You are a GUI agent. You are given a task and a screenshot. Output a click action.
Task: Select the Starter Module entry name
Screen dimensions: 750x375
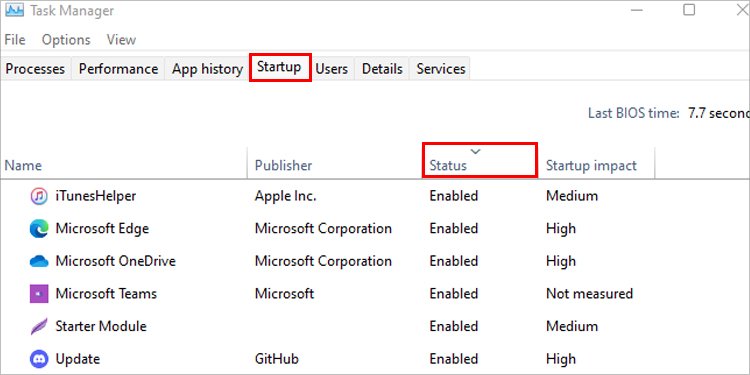tap(101, 326)
